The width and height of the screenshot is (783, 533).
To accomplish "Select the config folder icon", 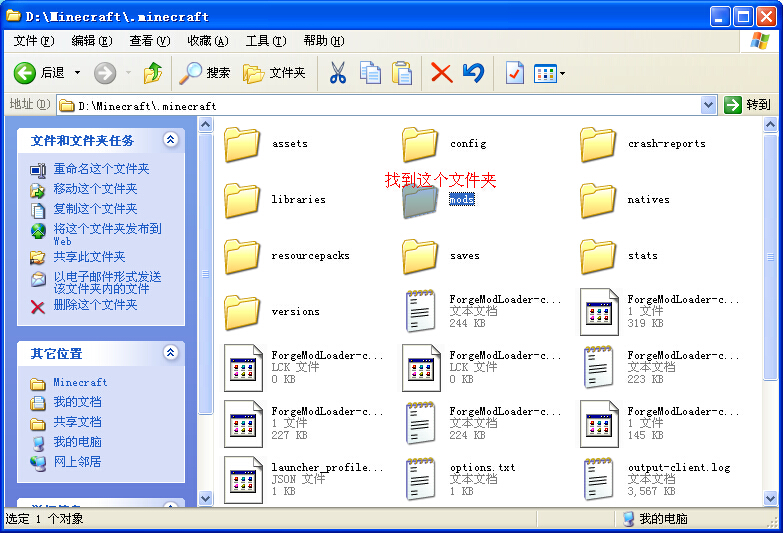I will (420, 144).
